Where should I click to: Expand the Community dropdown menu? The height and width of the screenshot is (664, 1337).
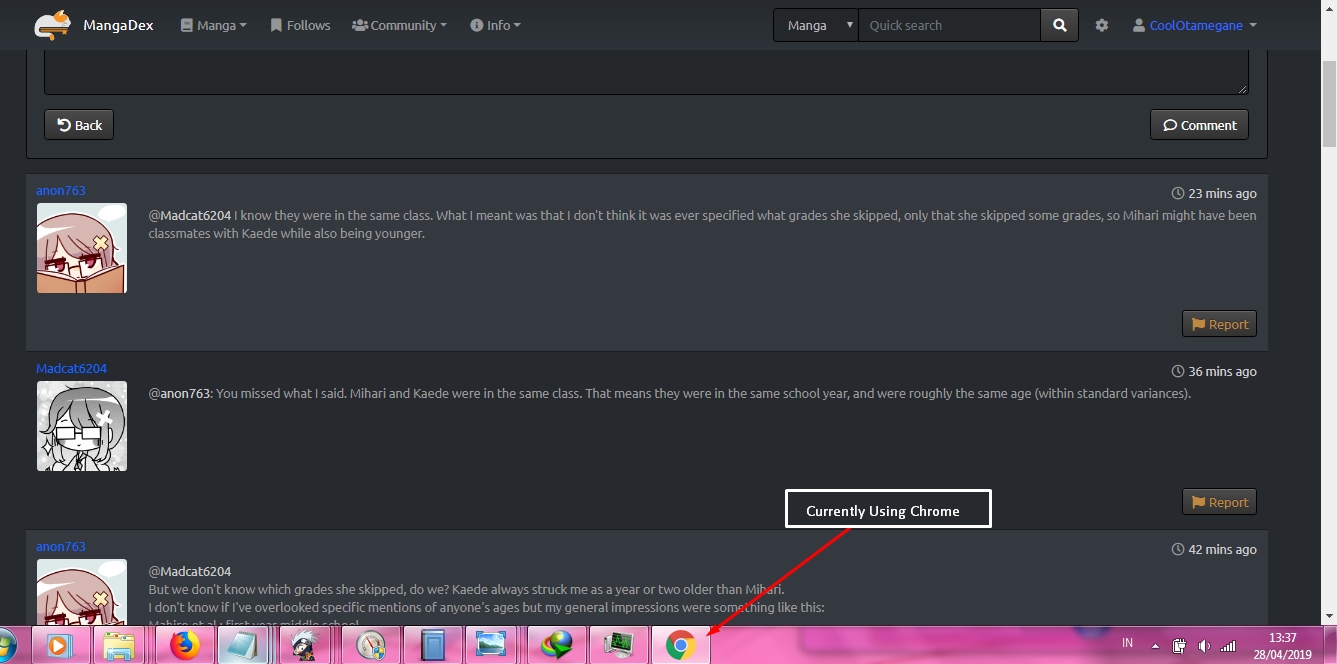click(399, 25)
